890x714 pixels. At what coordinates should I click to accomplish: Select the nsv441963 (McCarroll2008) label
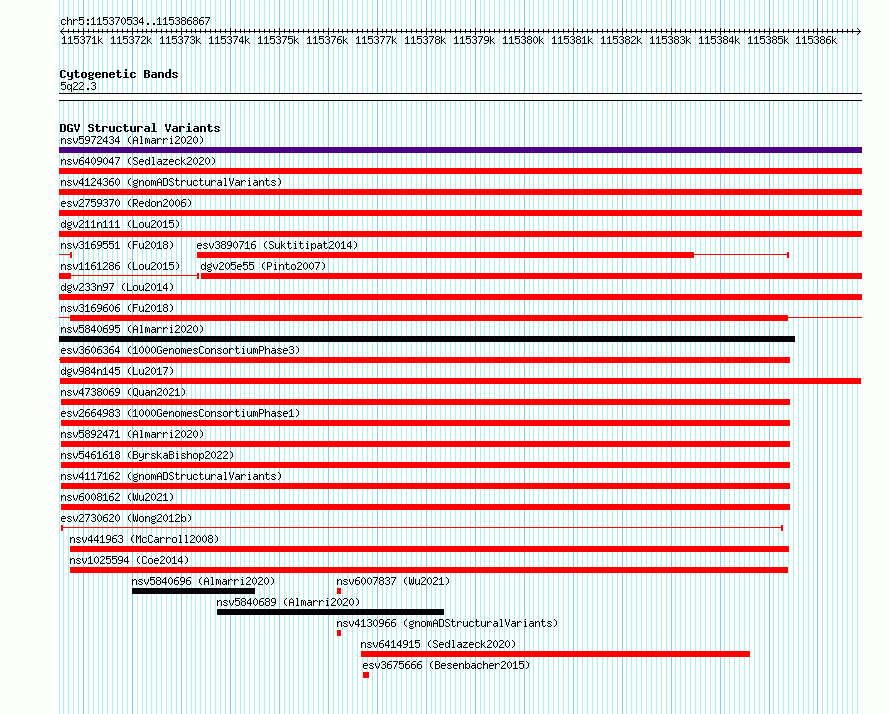click(x=144, y=539)
